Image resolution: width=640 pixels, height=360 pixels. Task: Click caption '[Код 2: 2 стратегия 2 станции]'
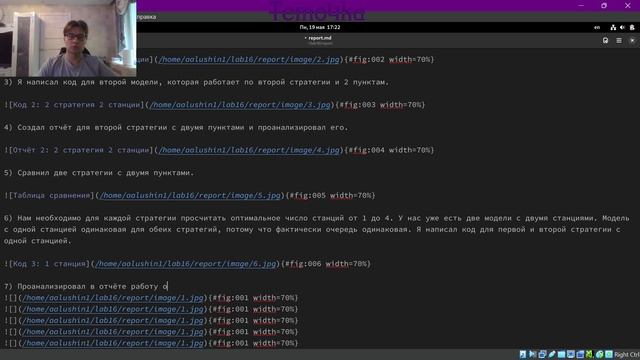point(76,105)
